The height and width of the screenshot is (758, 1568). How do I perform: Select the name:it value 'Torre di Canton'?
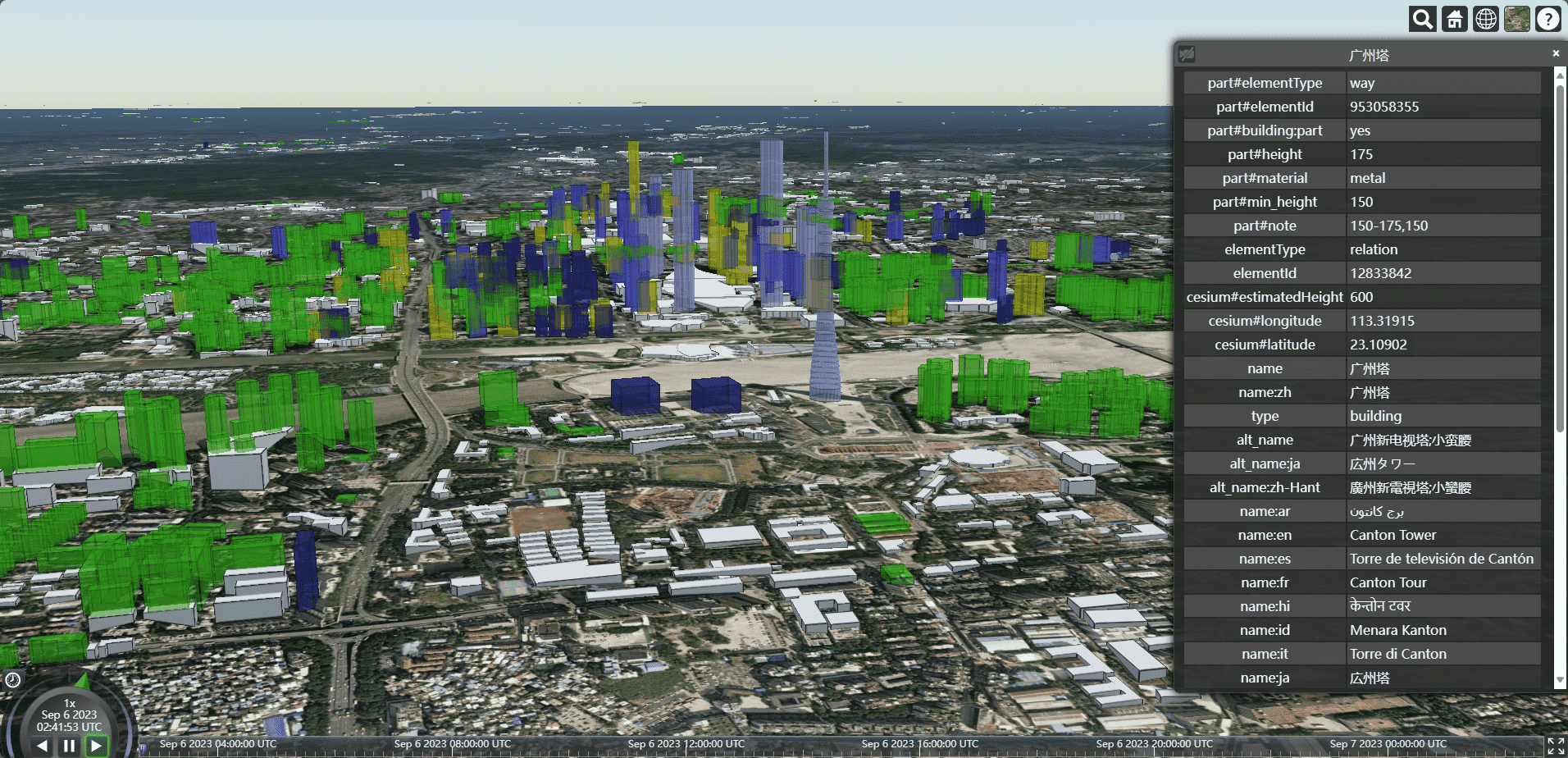click(x=1398, y=654)
